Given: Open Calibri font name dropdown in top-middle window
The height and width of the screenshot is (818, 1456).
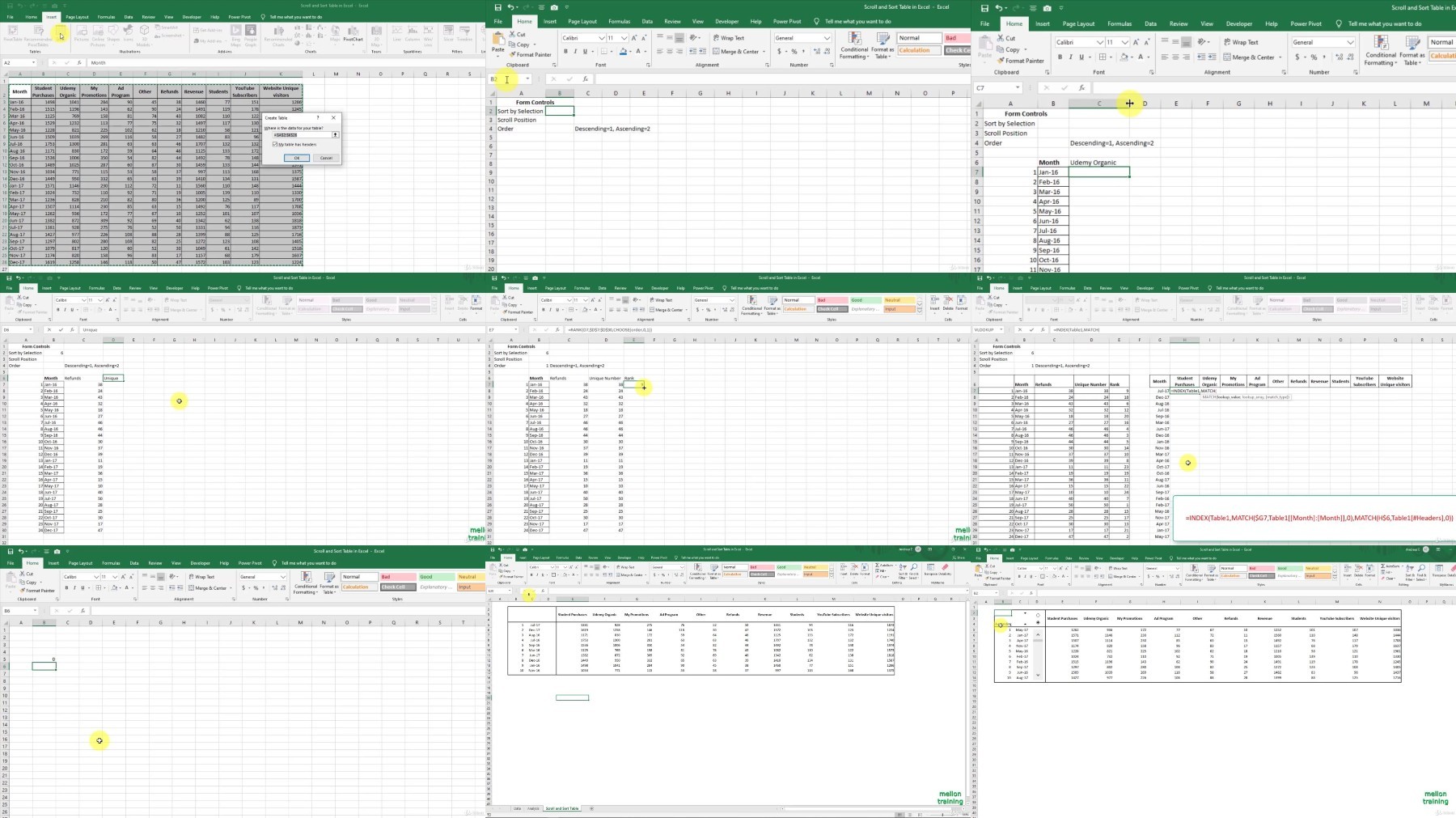Looking at the screenshot, I should point(602,38).
